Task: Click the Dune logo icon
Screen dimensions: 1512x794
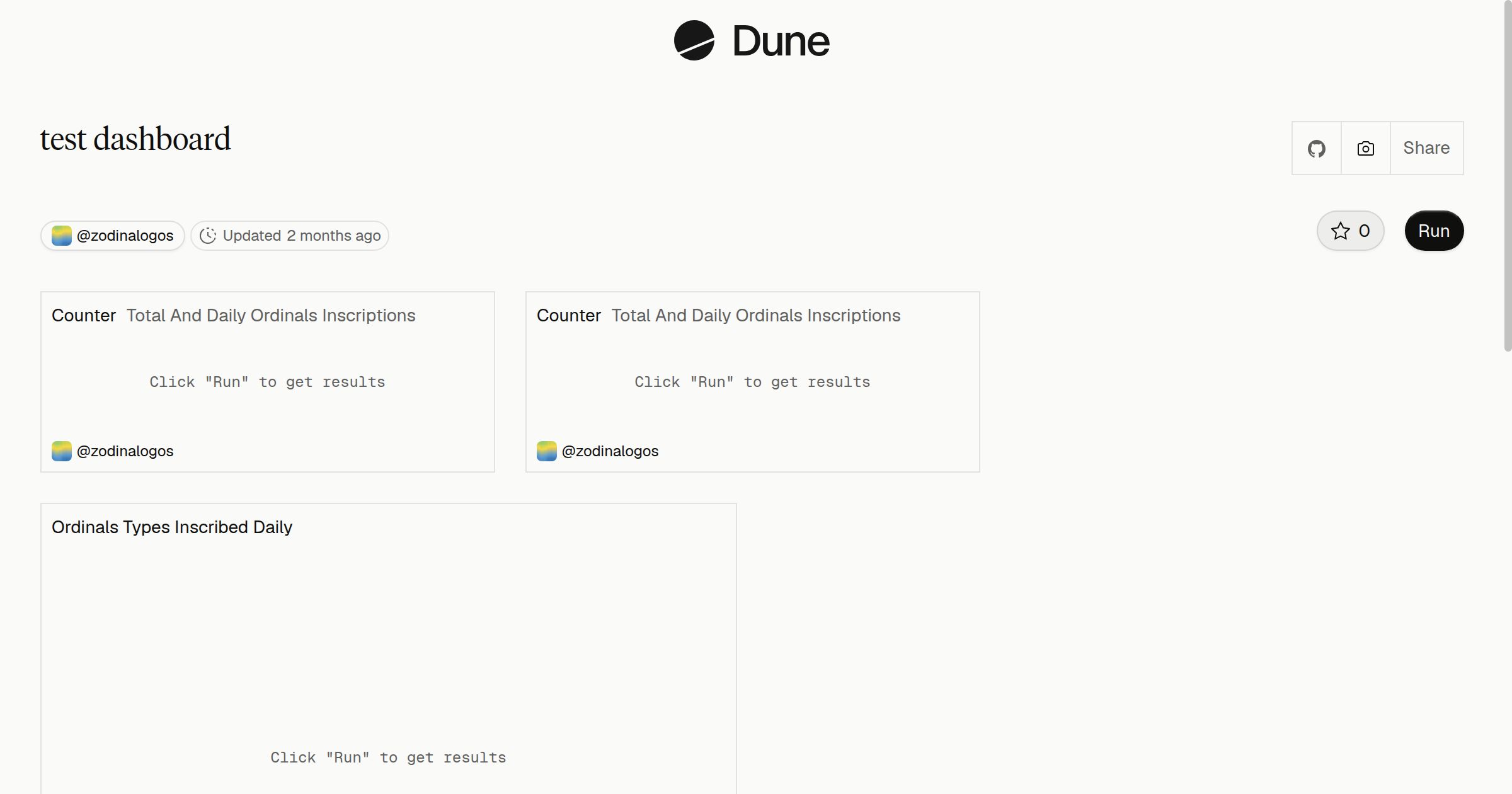Action: coord(694,40)
